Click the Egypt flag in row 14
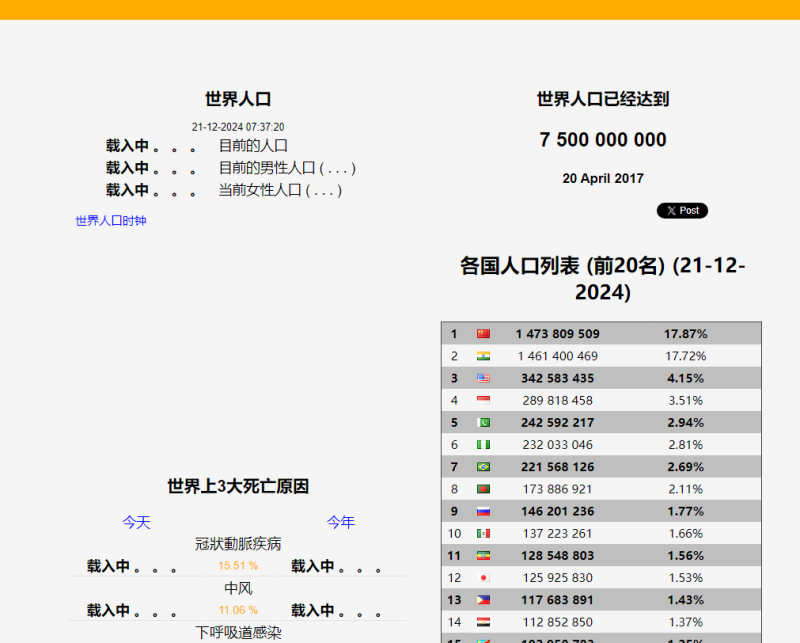Screen dimensions: 800x643 click(484, 622)
